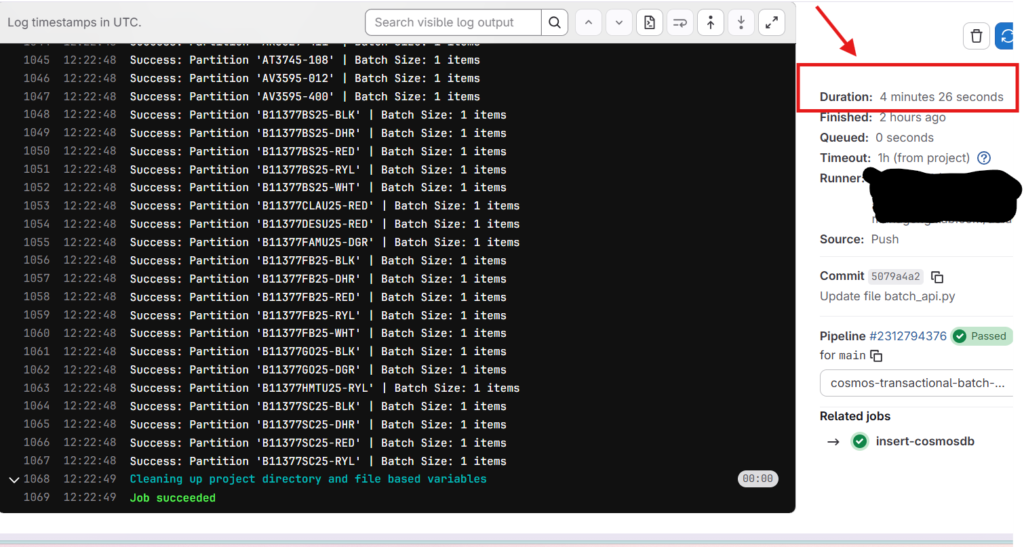Open the cosmos-transactional-batch stage dropdown
Screen dimensions: 1024x547
[x=917, y=383]
